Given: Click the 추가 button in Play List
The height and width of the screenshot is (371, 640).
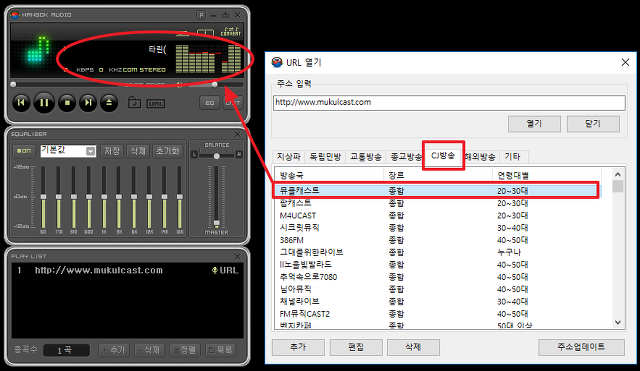Looking at the screenshot, I should 114,350.
